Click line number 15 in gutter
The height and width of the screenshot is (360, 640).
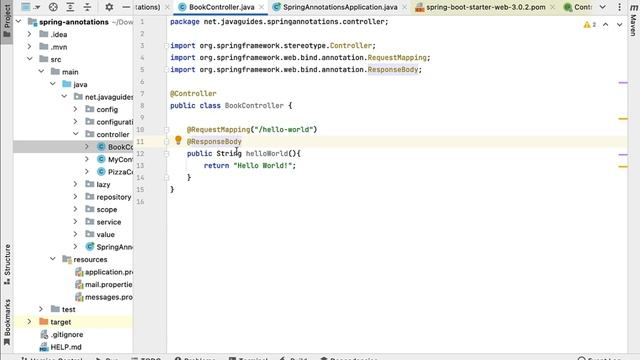pyautogui.click(x=140, y=189)
